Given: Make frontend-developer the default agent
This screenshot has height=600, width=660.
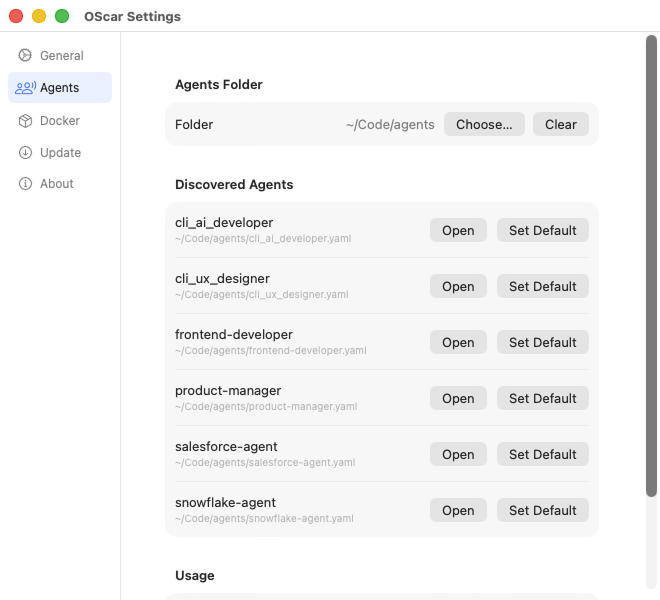Looking at the screenshot, I should 543,342.
